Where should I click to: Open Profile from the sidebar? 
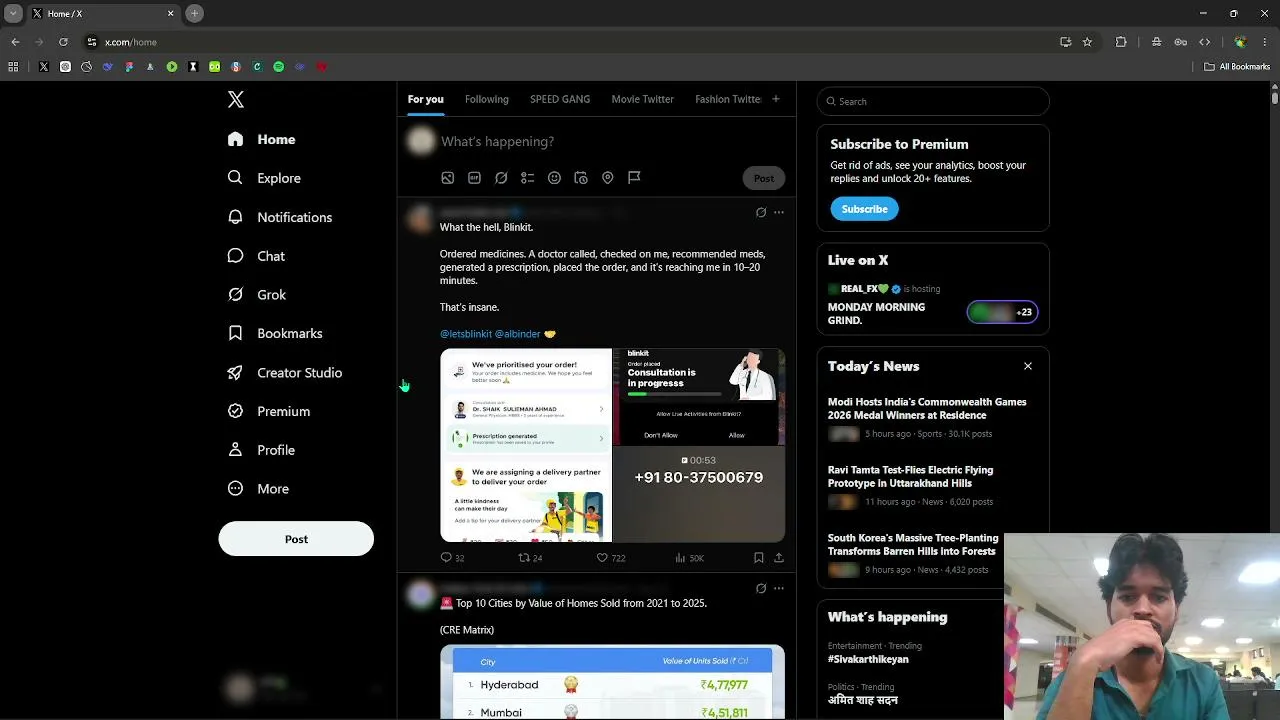click(261, 450)
